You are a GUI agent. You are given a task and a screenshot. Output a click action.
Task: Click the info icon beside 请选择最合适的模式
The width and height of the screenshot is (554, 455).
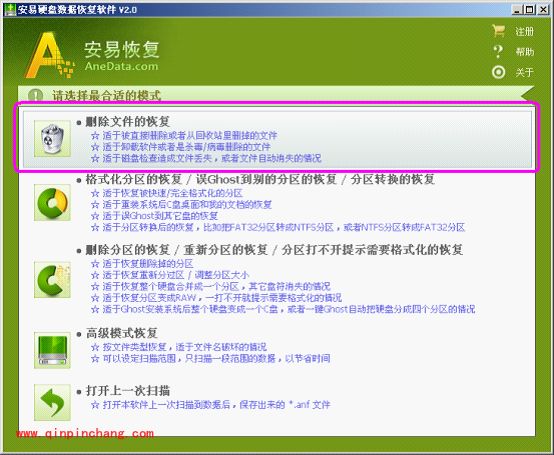click(x=35, y=95)
